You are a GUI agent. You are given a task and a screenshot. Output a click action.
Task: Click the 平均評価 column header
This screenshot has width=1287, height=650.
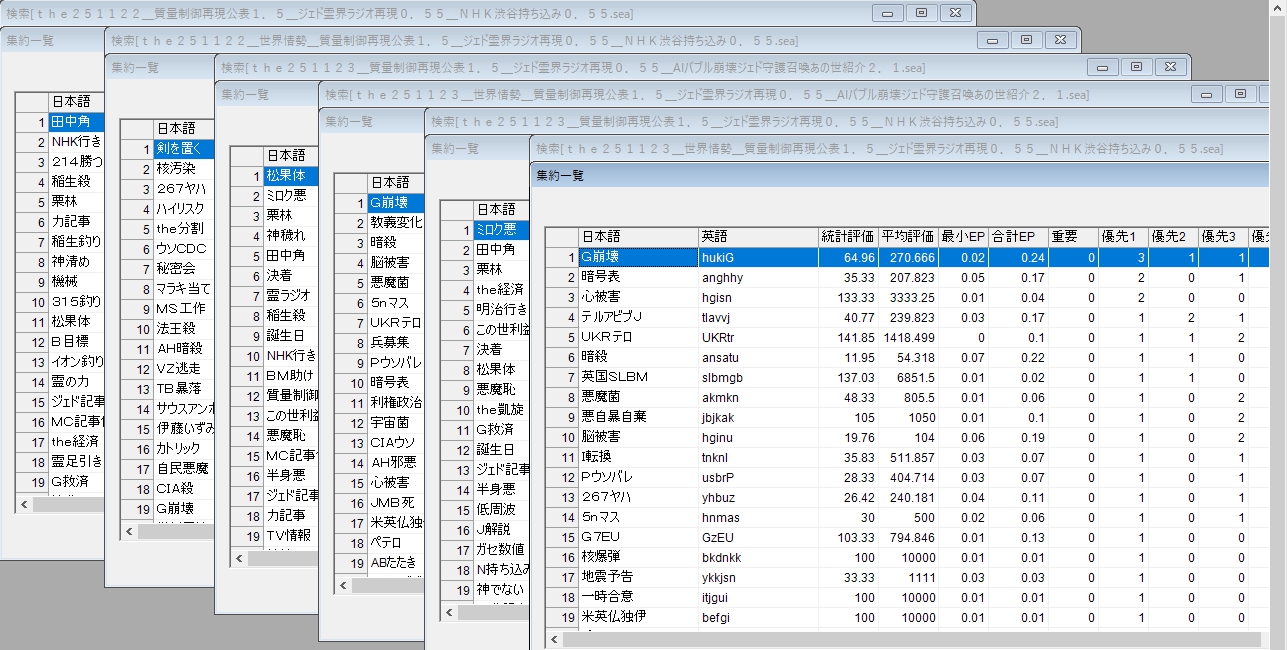[907, 237]
